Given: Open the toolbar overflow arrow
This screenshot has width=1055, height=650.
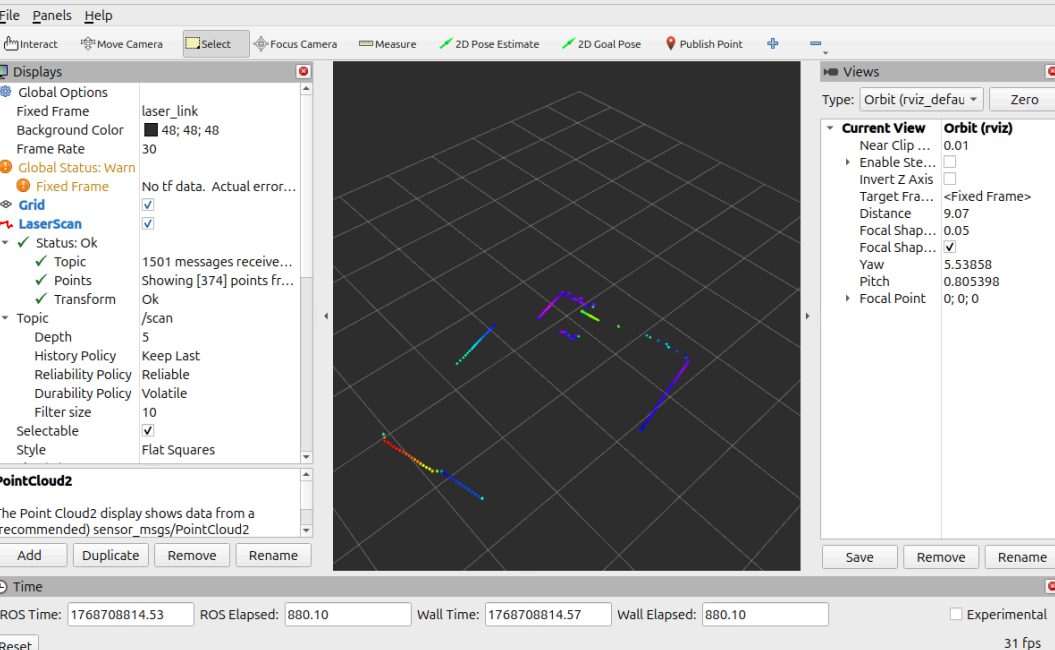Looking at the screenshot, I should [826, 52].
